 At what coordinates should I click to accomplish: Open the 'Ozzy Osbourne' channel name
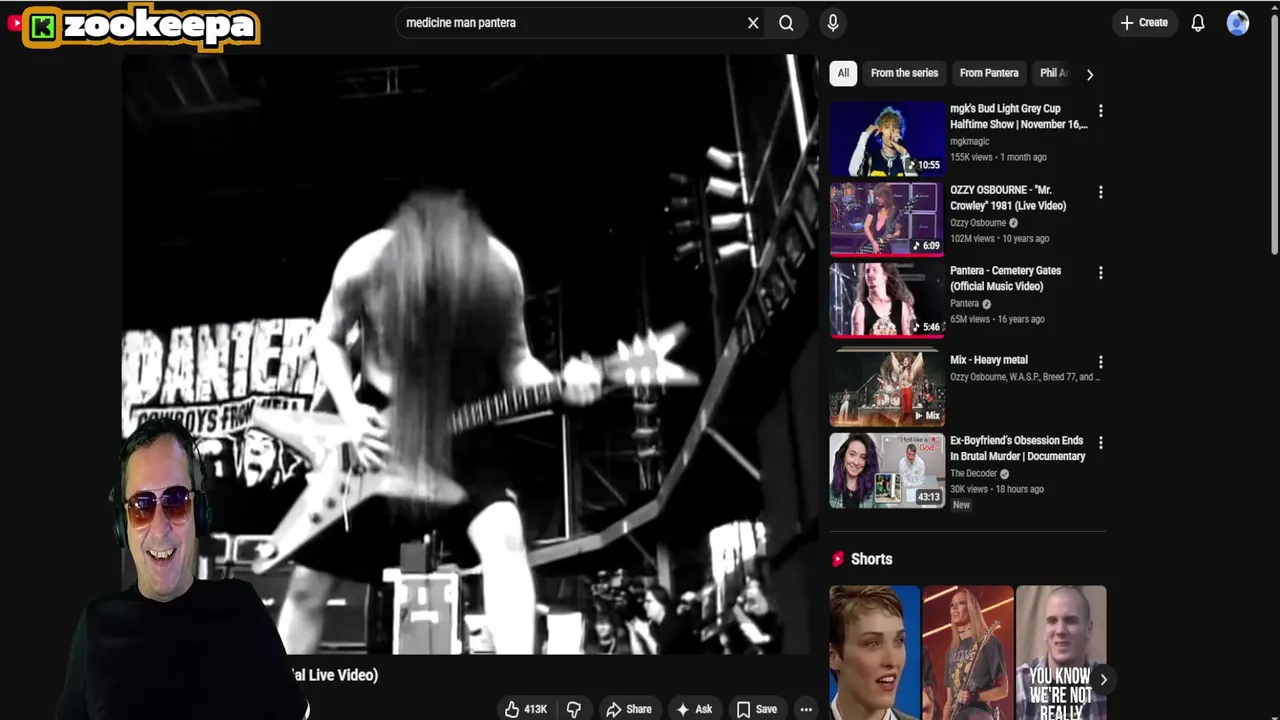[x=978, y=223]
